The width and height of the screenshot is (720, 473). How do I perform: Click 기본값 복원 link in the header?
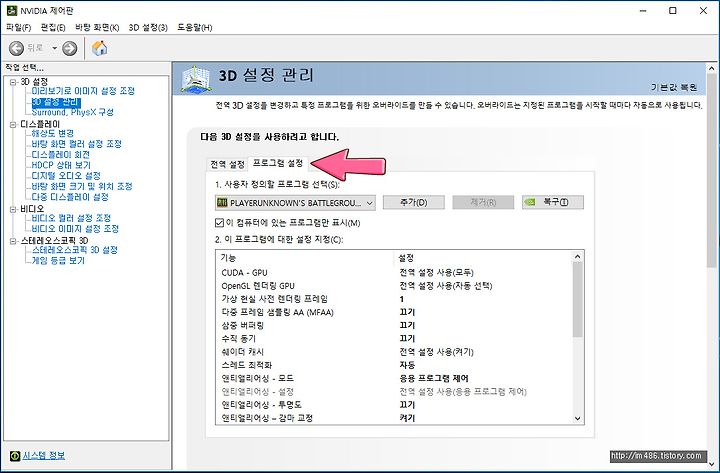pos(674,87)
